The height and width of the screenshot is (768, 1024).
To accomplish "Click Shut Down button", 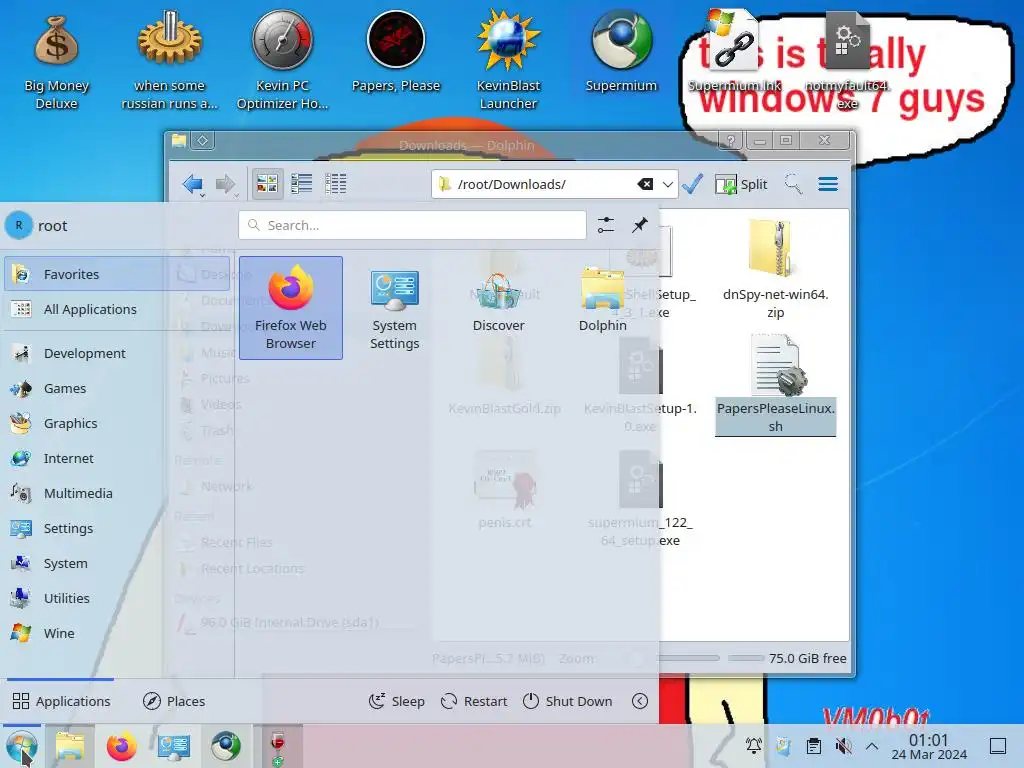I will [568, 701].
